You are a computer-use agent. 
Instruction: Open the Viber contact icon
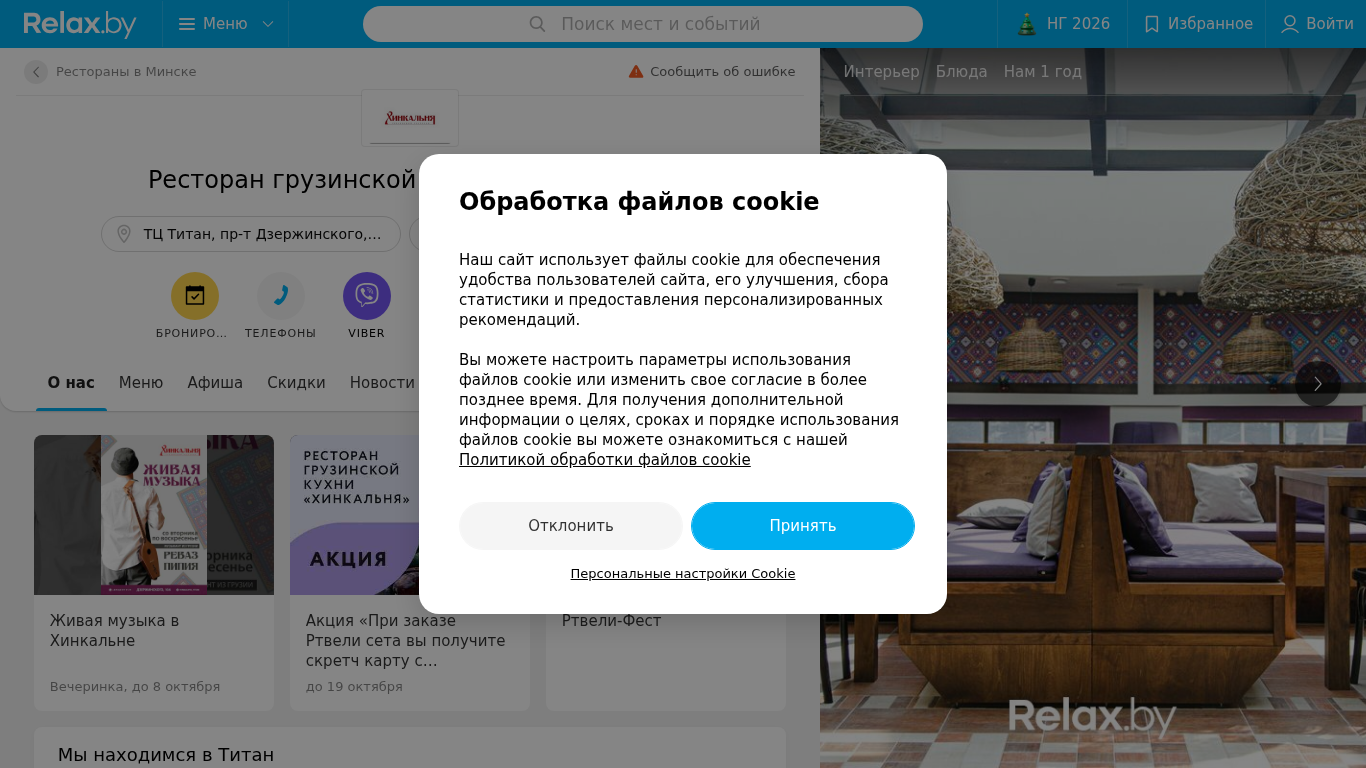click(x=367, y=296)
